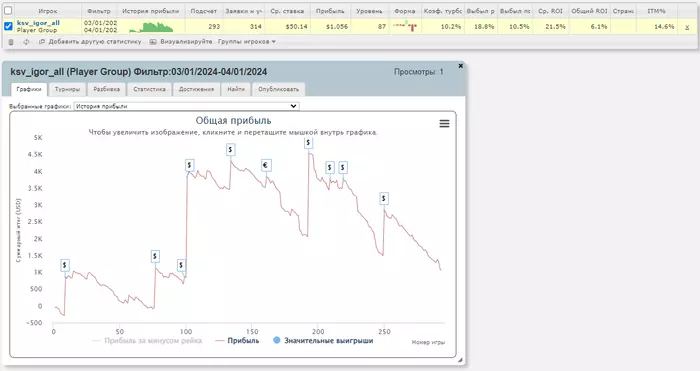Click the $ marker near game 220
The width and height of the screenshot is (700, 371).
[343, 168]
